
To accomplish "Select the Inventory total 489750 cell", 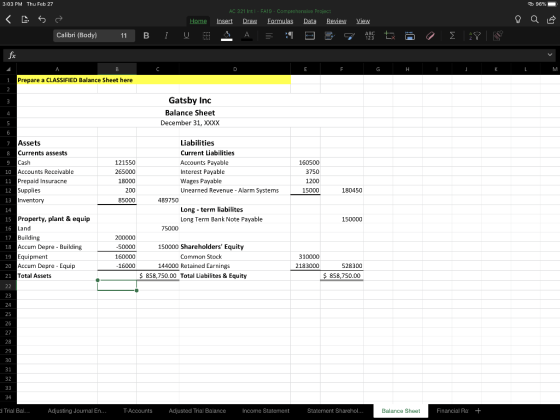I will (158, 200).
